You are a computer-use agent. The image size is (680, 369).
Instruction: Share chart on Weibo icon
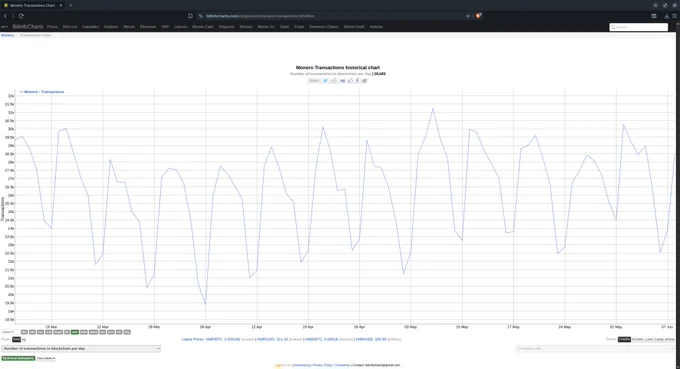365,81
